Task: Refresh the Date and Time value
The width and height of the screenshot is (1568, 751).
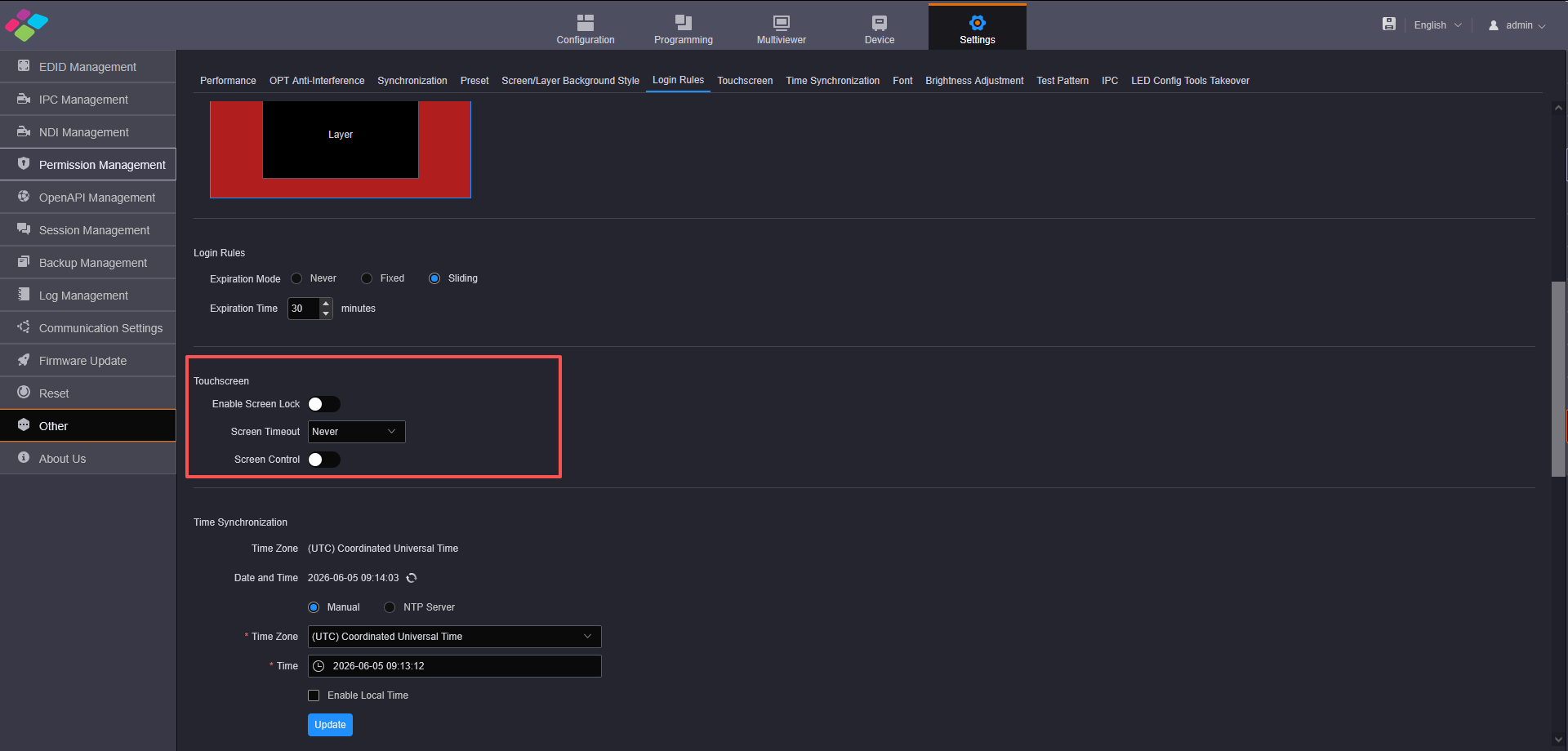Action: point(412,578)
